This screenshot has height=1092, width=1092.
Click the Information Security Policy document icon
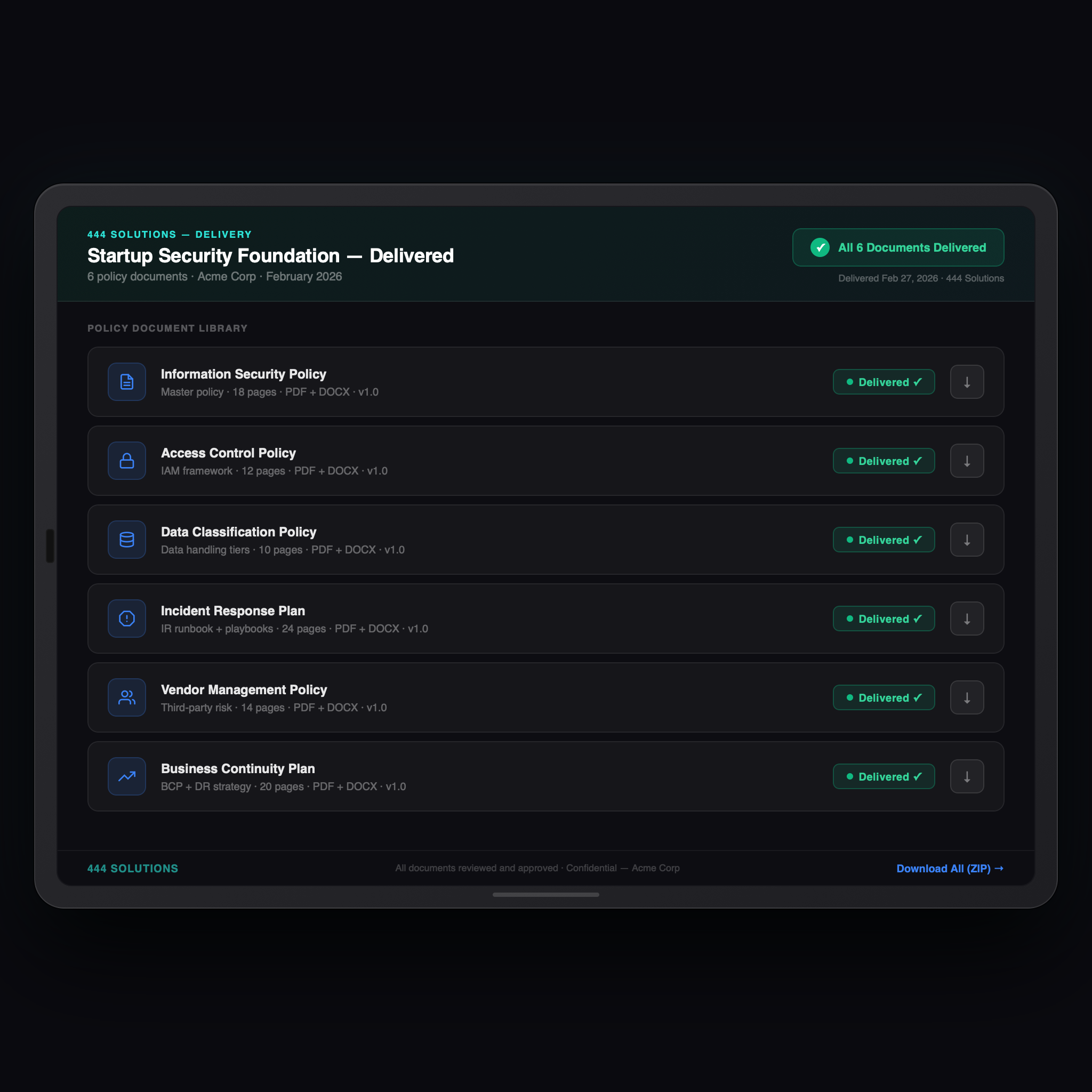[126, 382]
